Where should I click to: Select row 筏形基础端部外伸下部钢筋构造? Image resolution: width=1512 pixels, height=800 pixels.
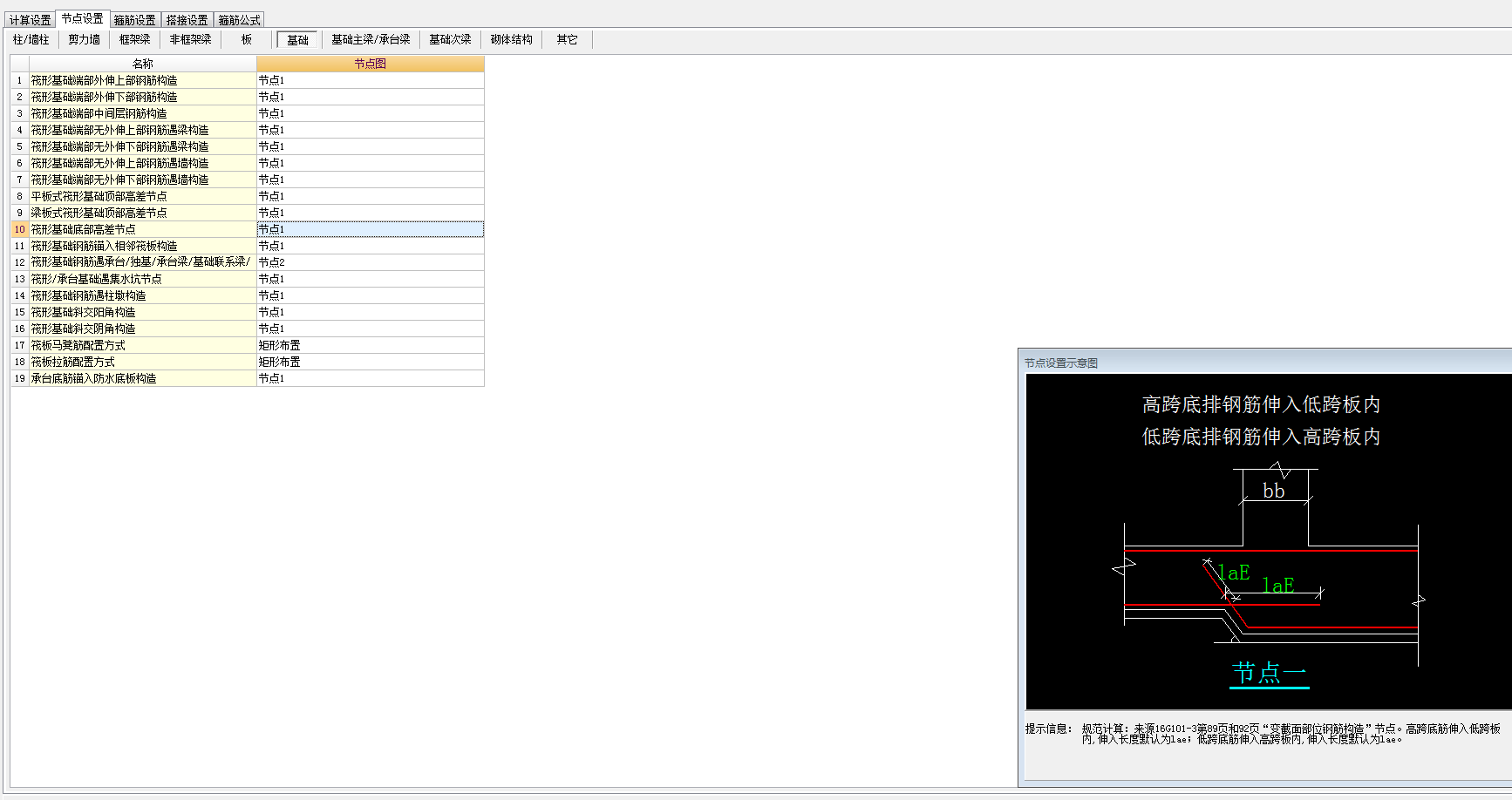click(x=143, y=97)
